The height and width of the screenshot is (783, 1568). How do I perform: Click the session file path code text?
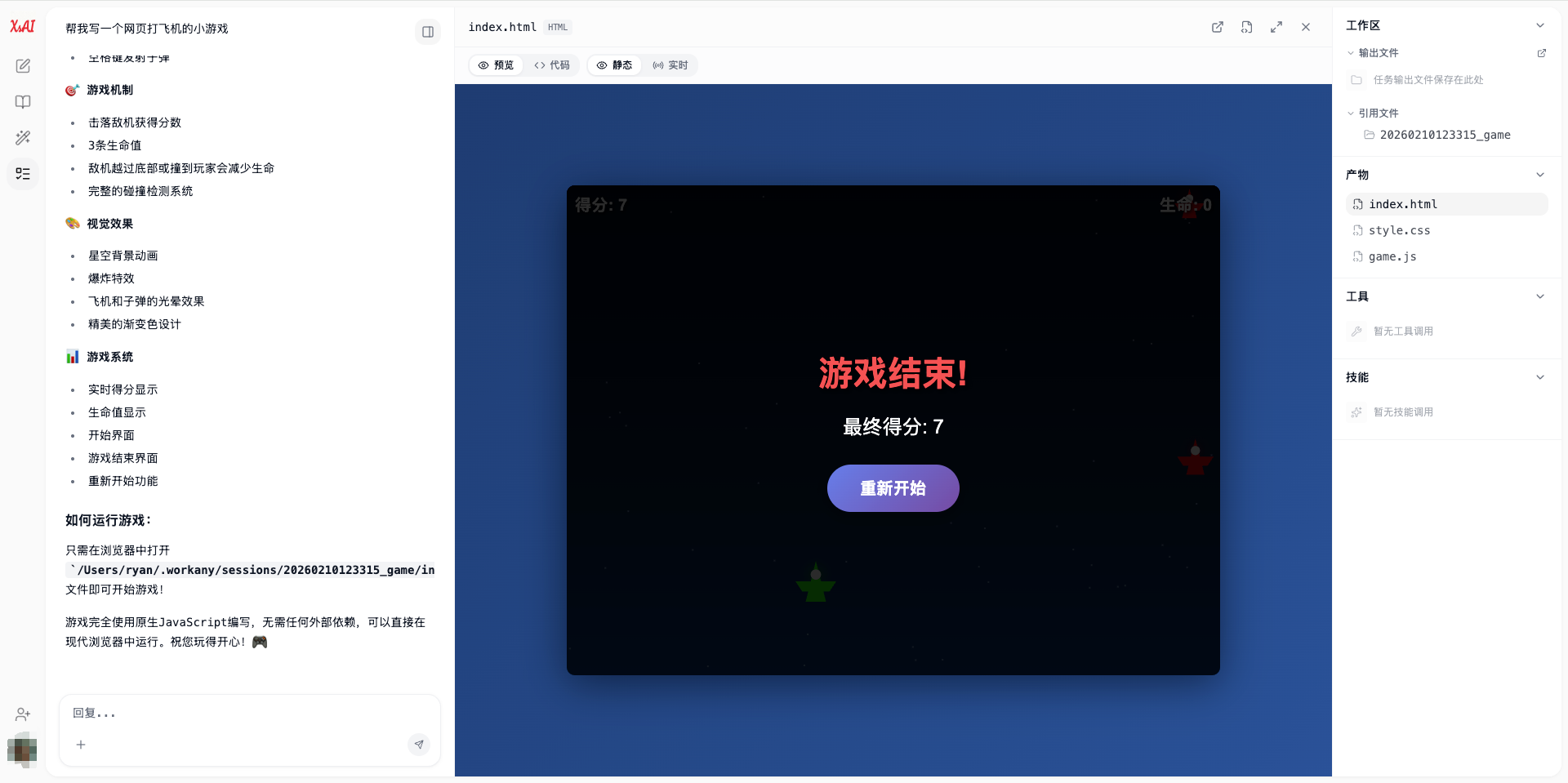251,570
